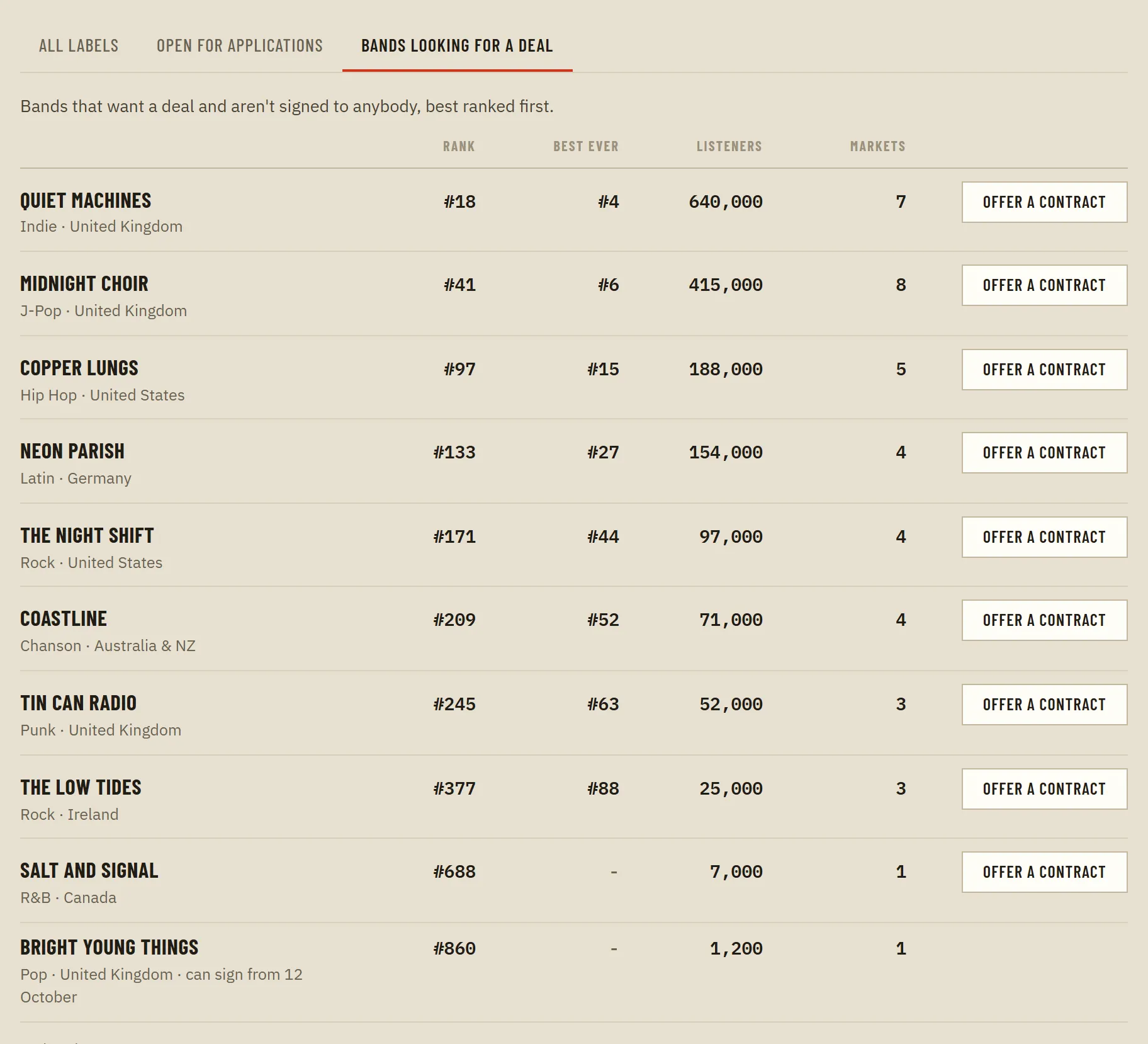This screenshot has height=1044, width=1148.
Task: Click the best ever value #63
Action: coord(603,705)
